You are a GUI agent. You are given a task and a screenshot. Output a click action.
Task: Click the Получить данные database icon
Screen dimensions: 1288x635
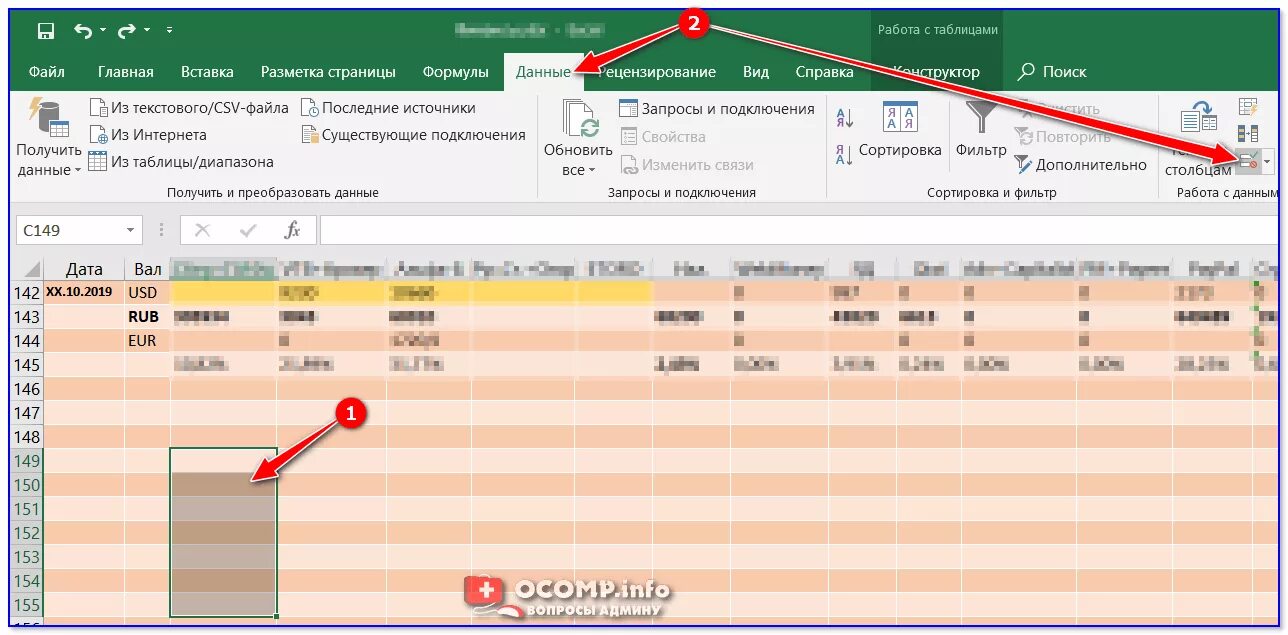click(x=48, y=117)
